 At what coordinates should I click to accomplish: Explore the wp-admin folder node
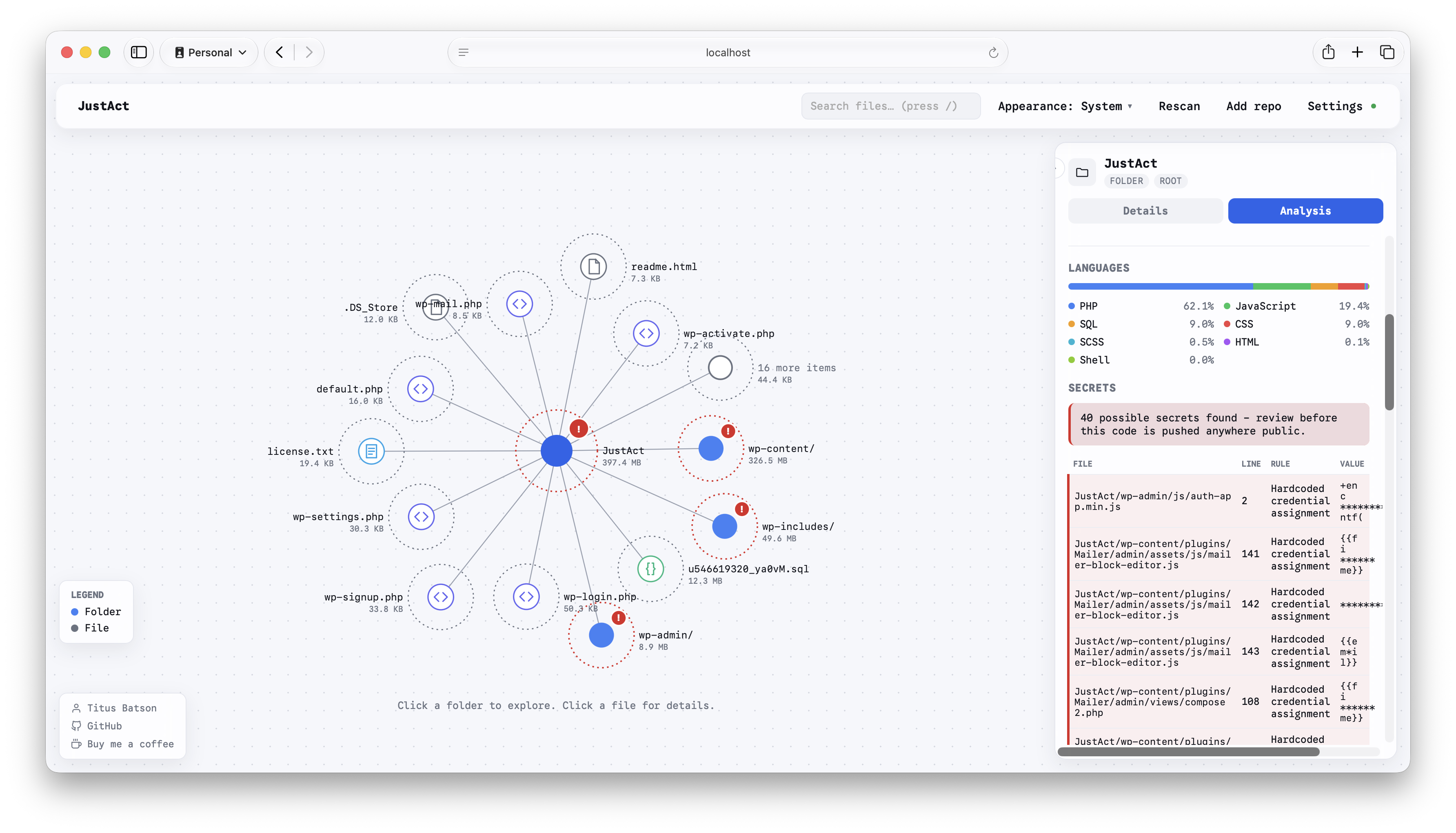pyautogui.click(x=601, y=635)
